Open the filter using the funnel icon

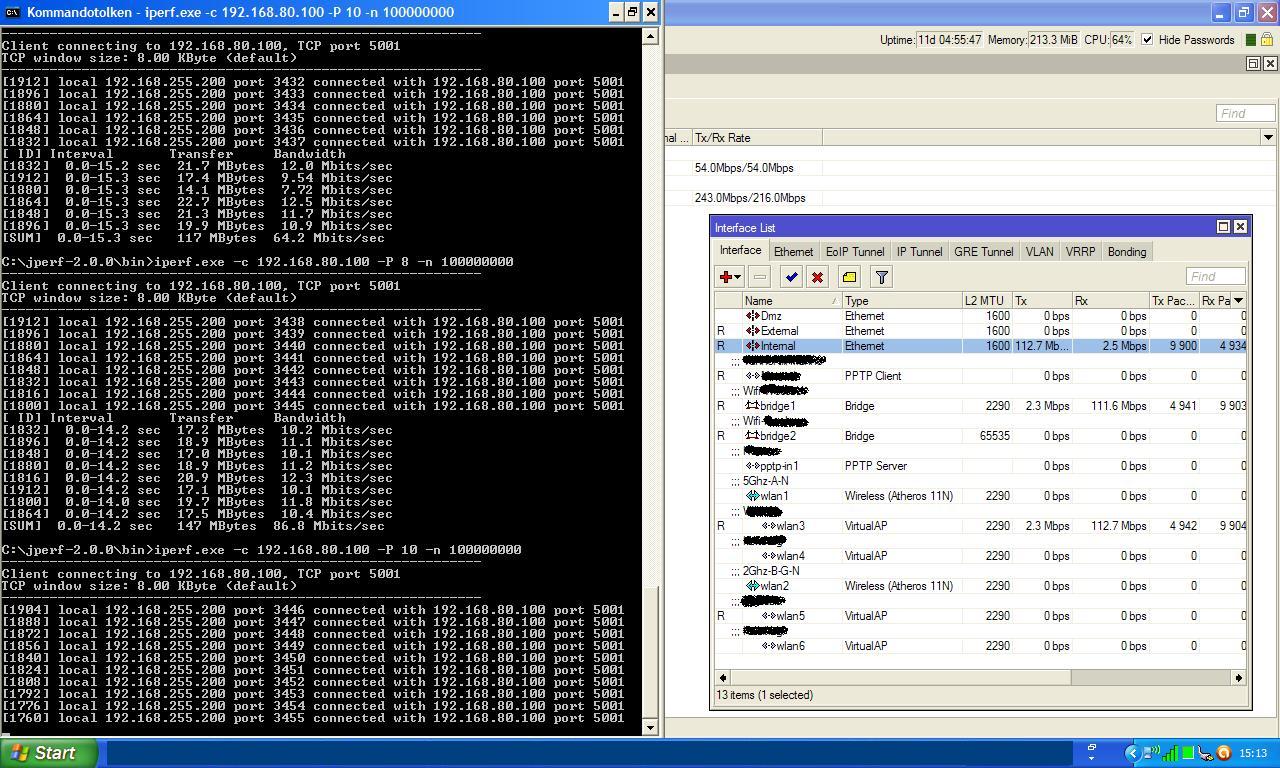pos(881,277)
